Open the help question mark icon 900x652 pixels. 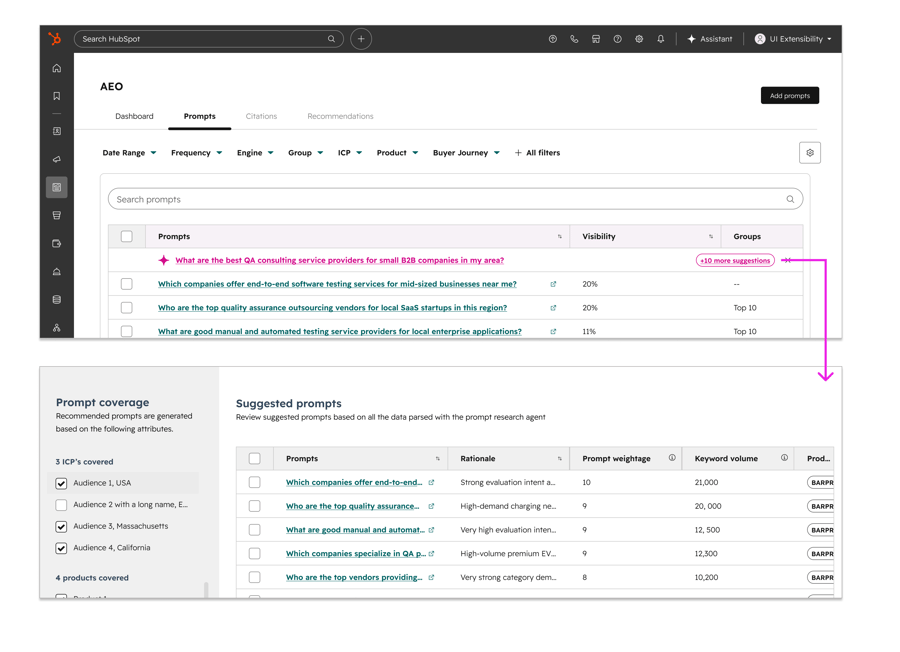tap(618, 39)
